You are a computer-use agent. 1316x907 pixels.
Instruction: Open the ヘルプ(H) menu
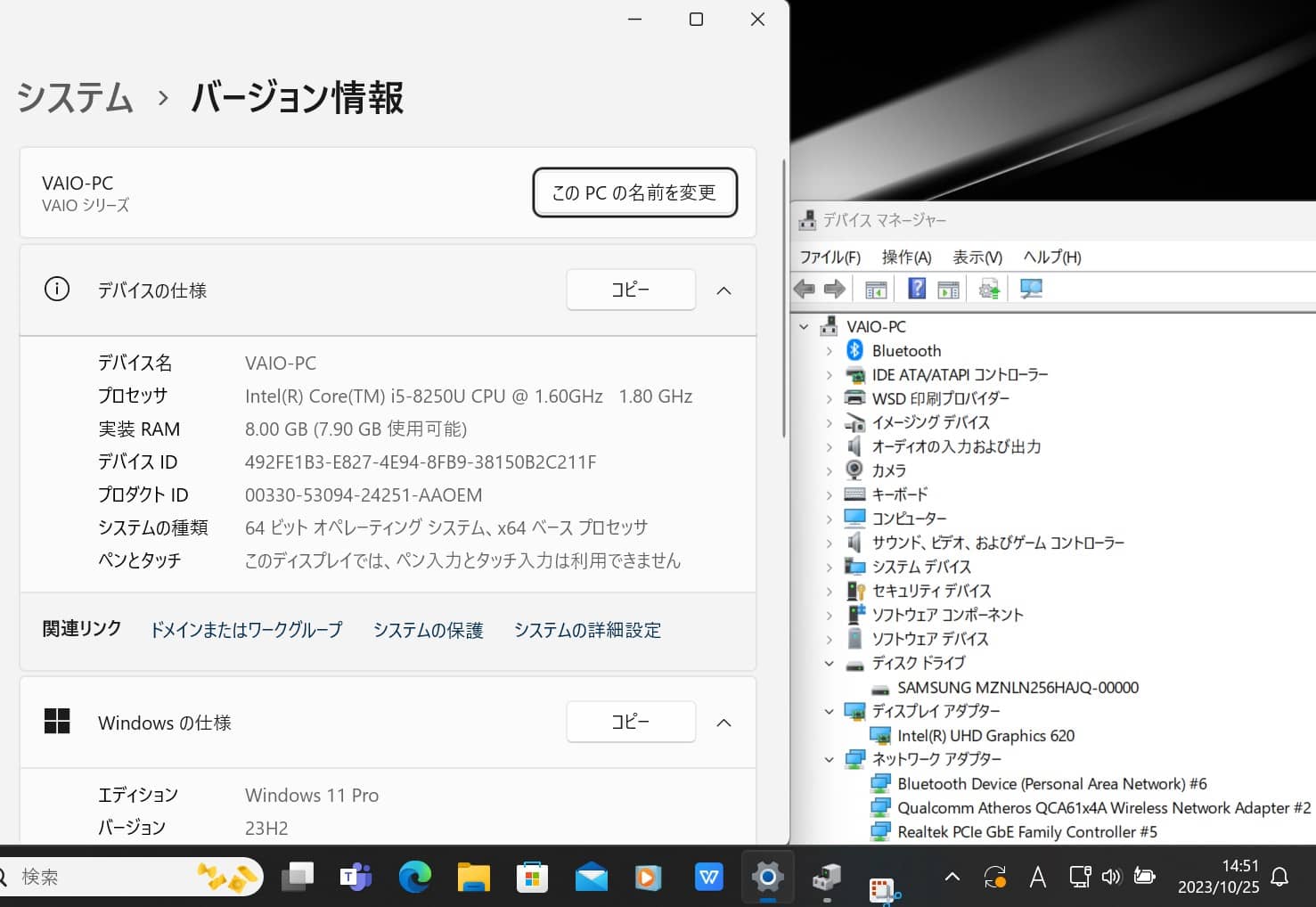pos(1052,257)
